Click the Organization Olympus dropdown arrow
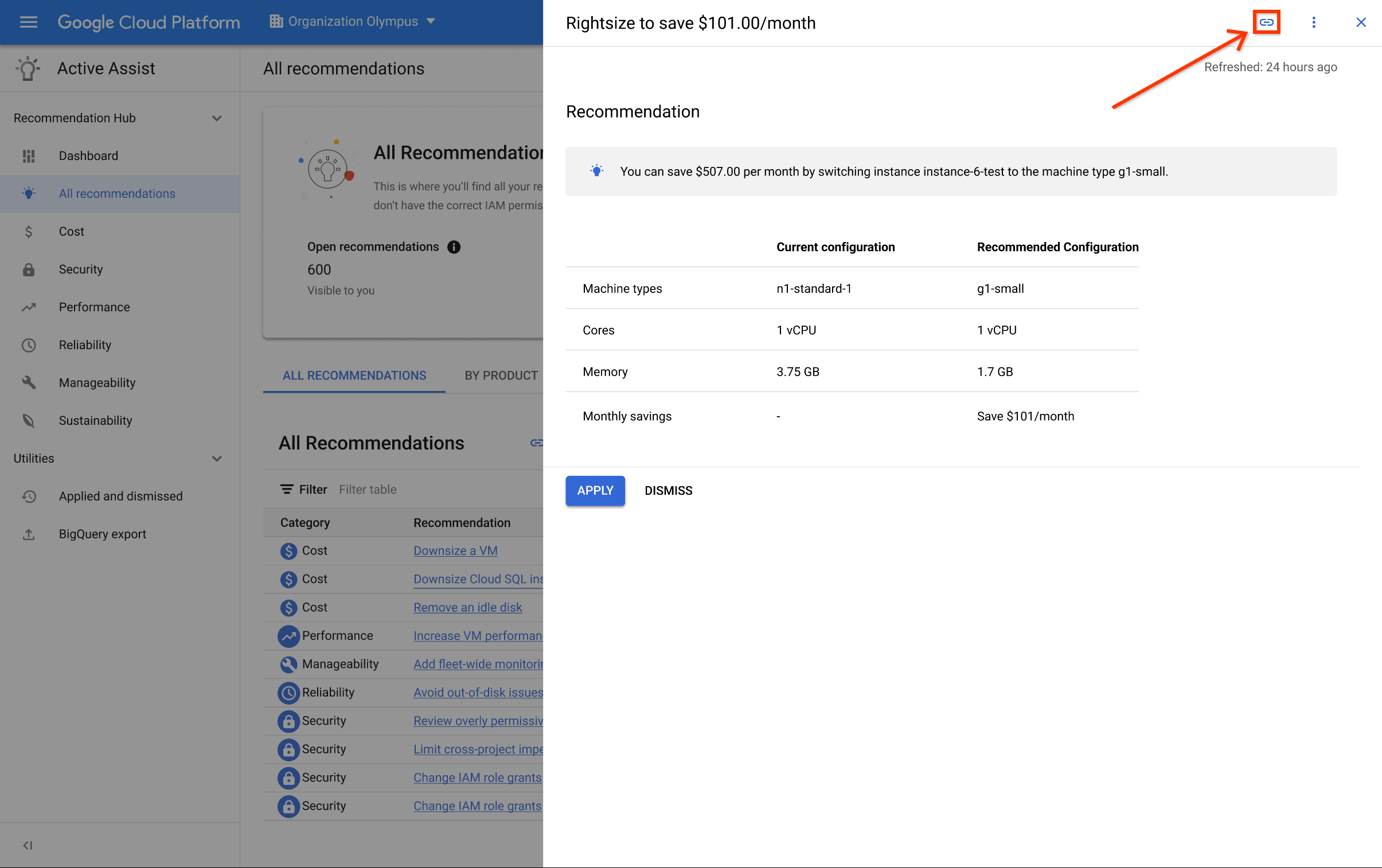 (432, 20)
